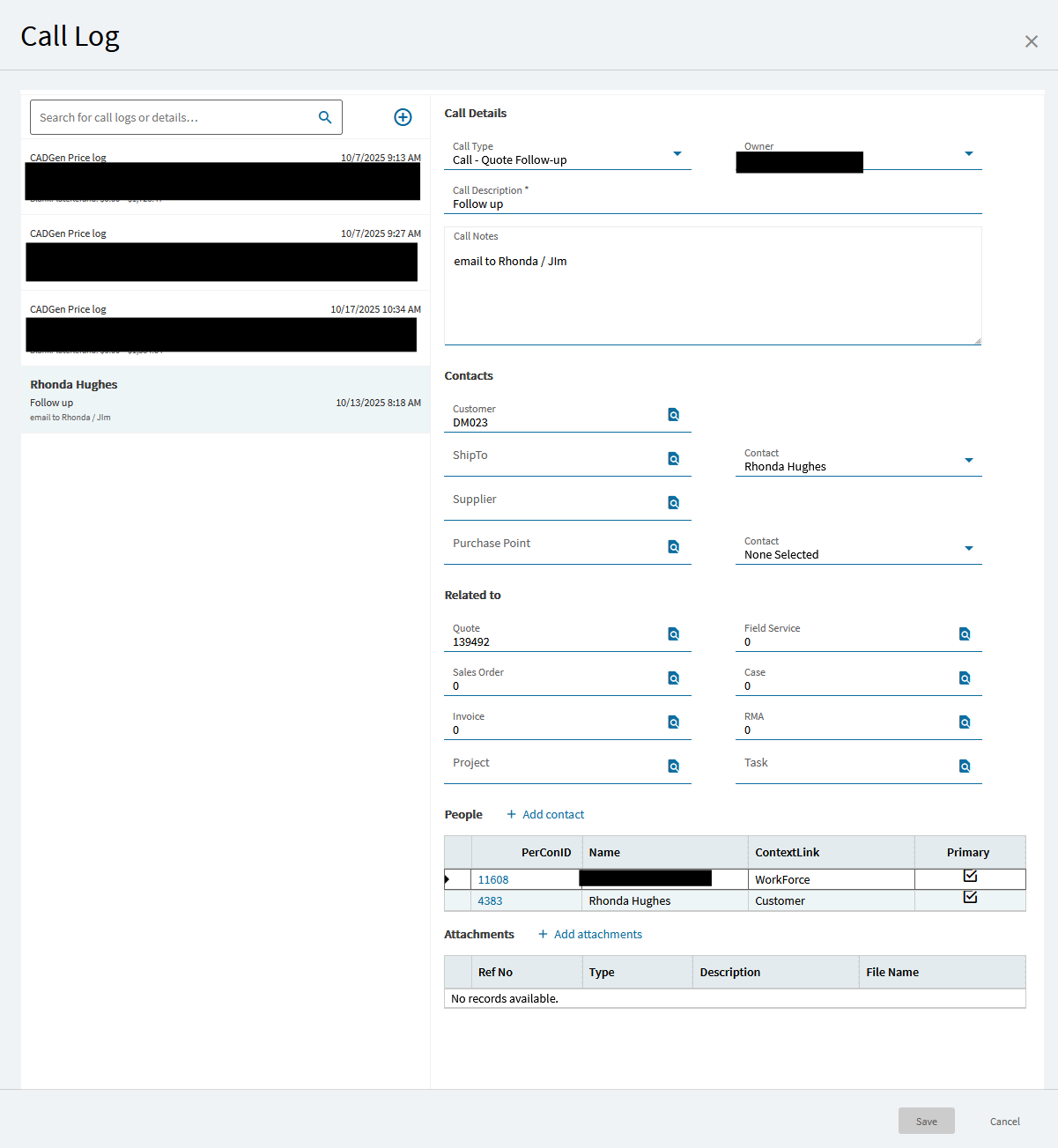1058x1148 pixels.
Task: Click into the Call Notes text area
Action: pyautogui.click(x=712, y=295)
